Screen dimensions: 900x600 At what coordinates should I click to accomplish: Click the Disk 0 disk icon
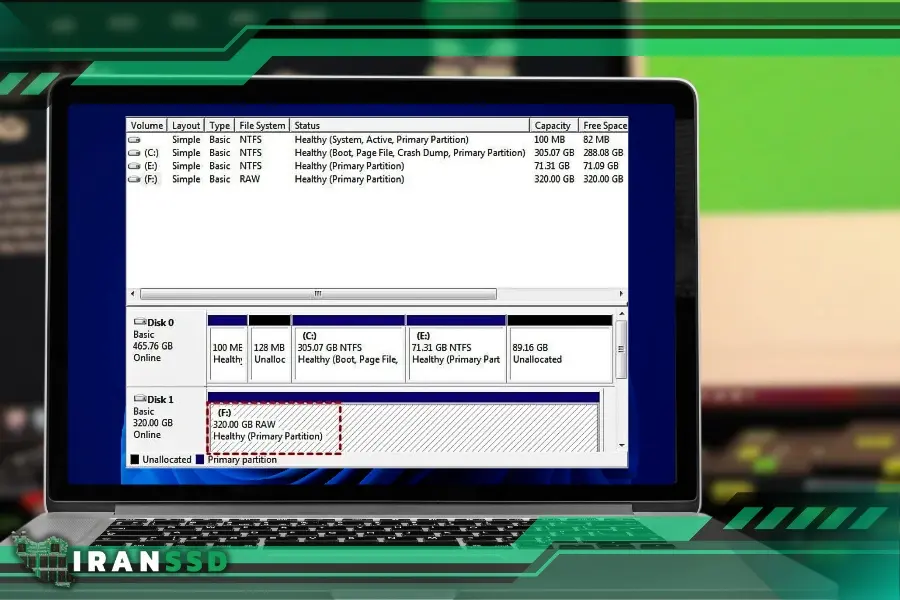(139, 321)
